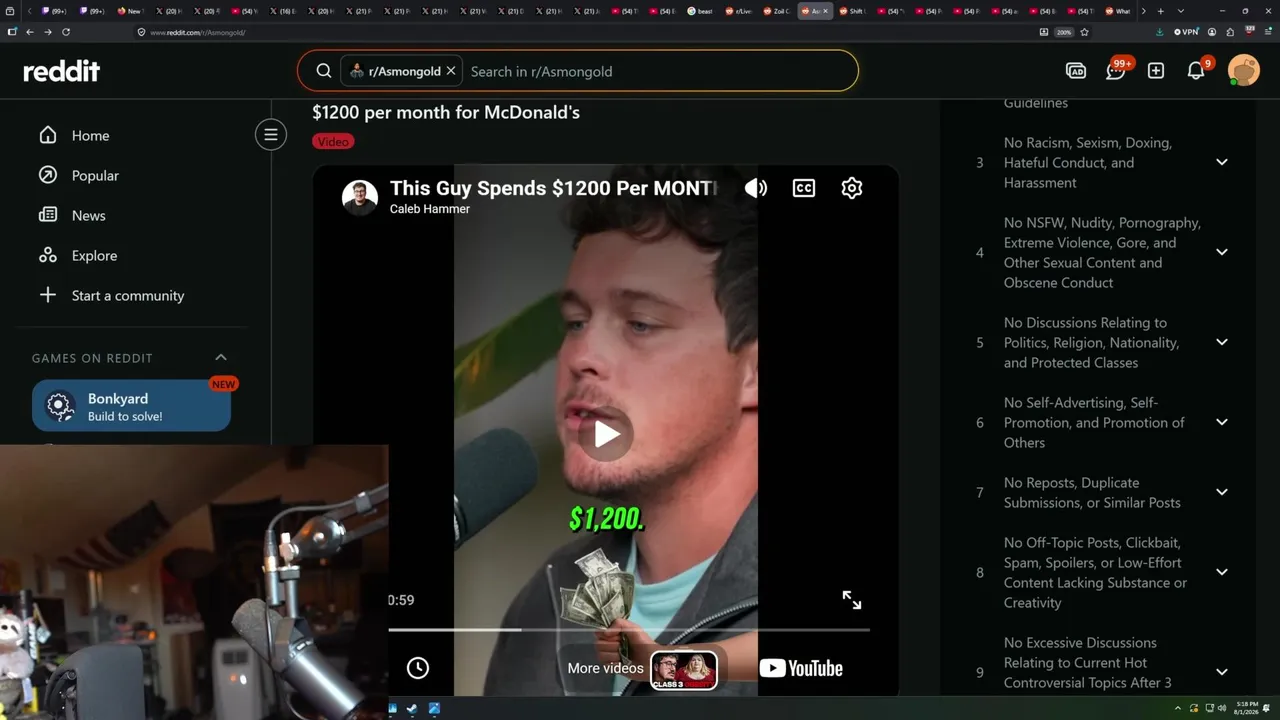Open Steam from the taskbar
This screenshot has height=720, width=1280.
pos(412,709)
